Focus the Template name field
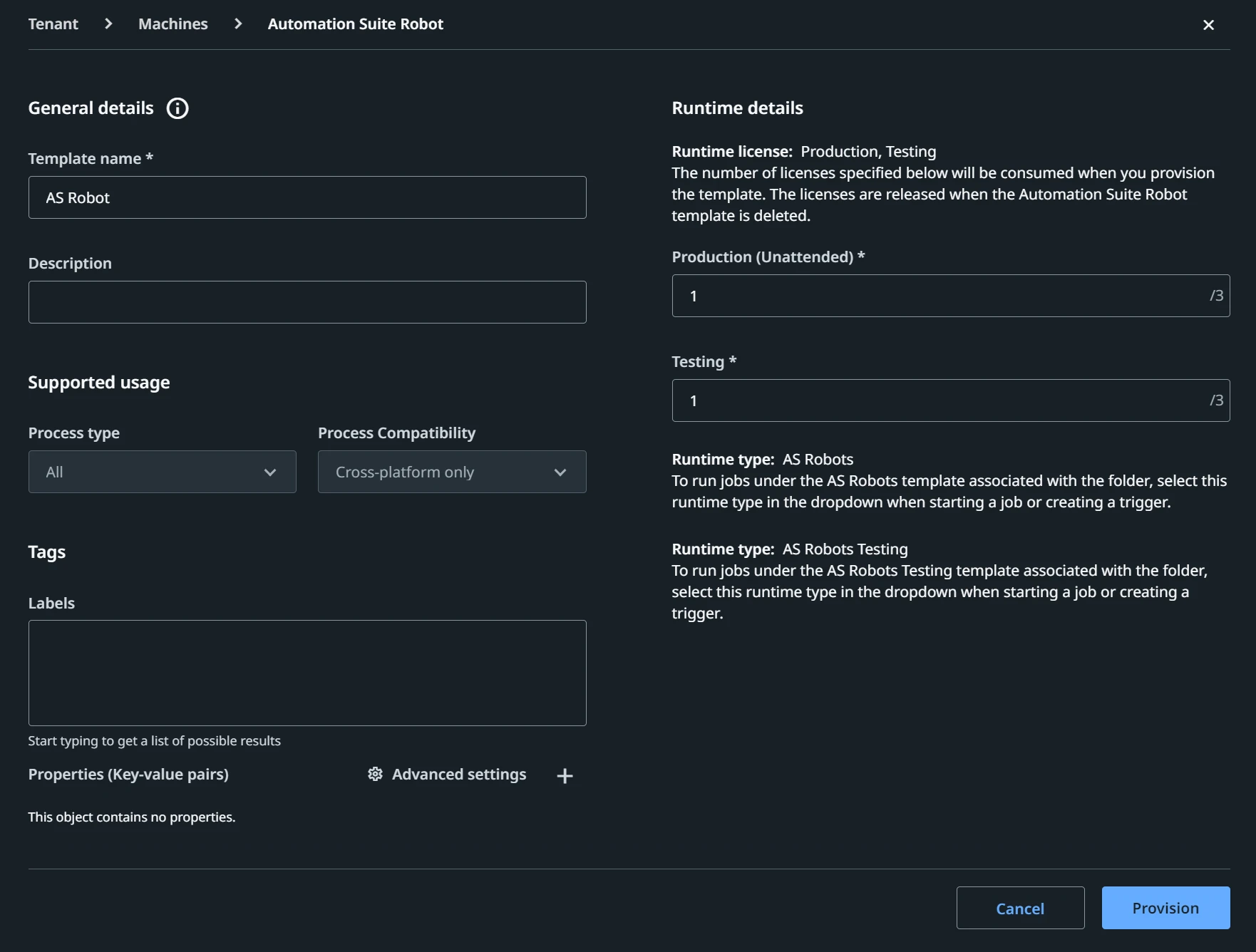This screenshot has width=1256, height=952. pos(307,197)
